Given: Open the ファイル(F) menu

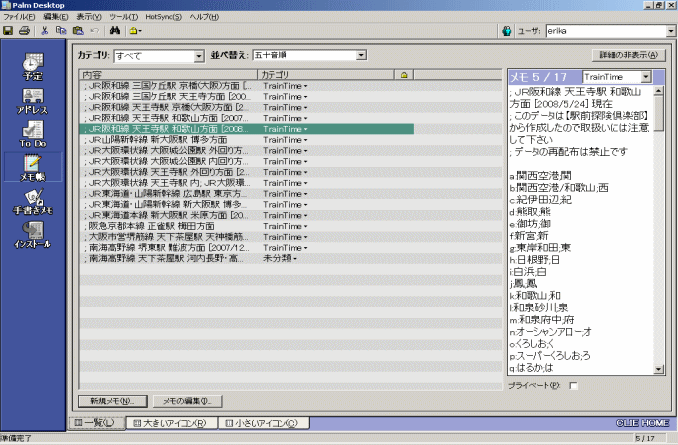Looking at the screenshot, I should click(x=19, y=17).
